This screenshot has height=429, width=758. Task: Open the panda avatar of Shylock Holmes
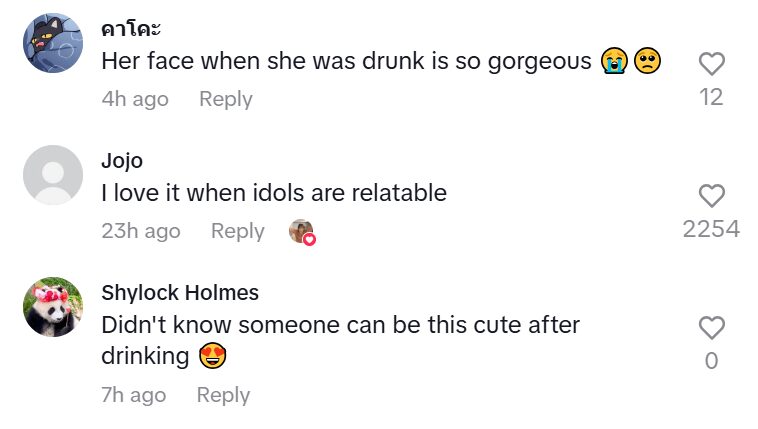[52, 307]
